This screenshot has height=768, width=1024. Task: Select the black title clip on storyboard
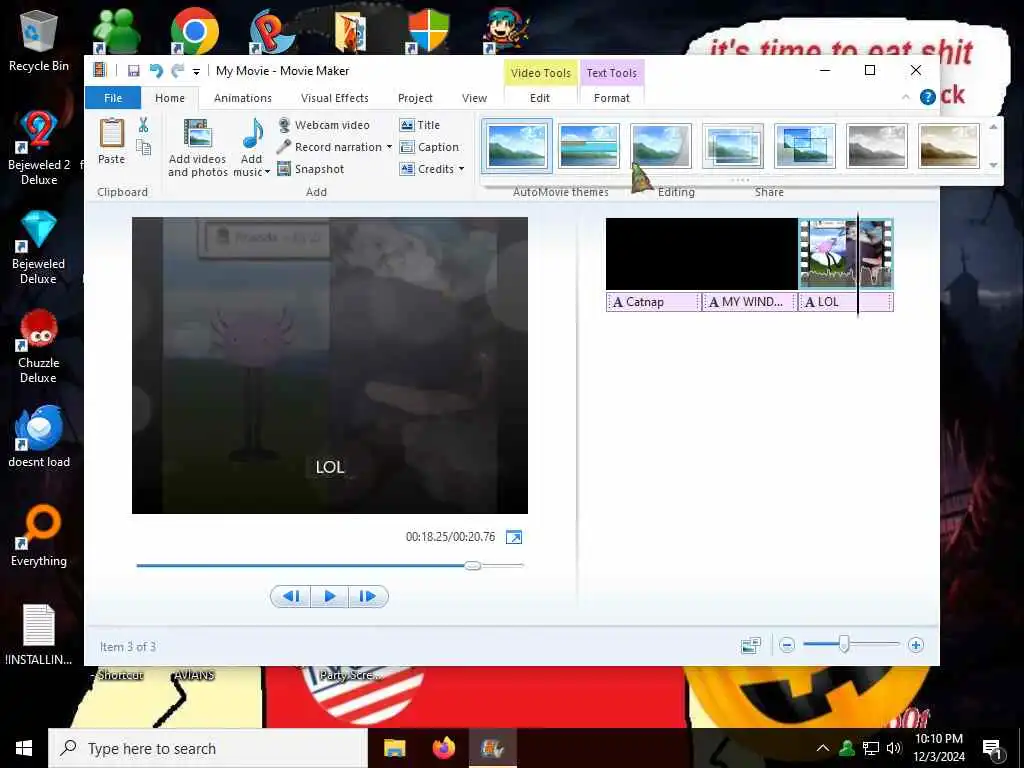tap(701, 254)
